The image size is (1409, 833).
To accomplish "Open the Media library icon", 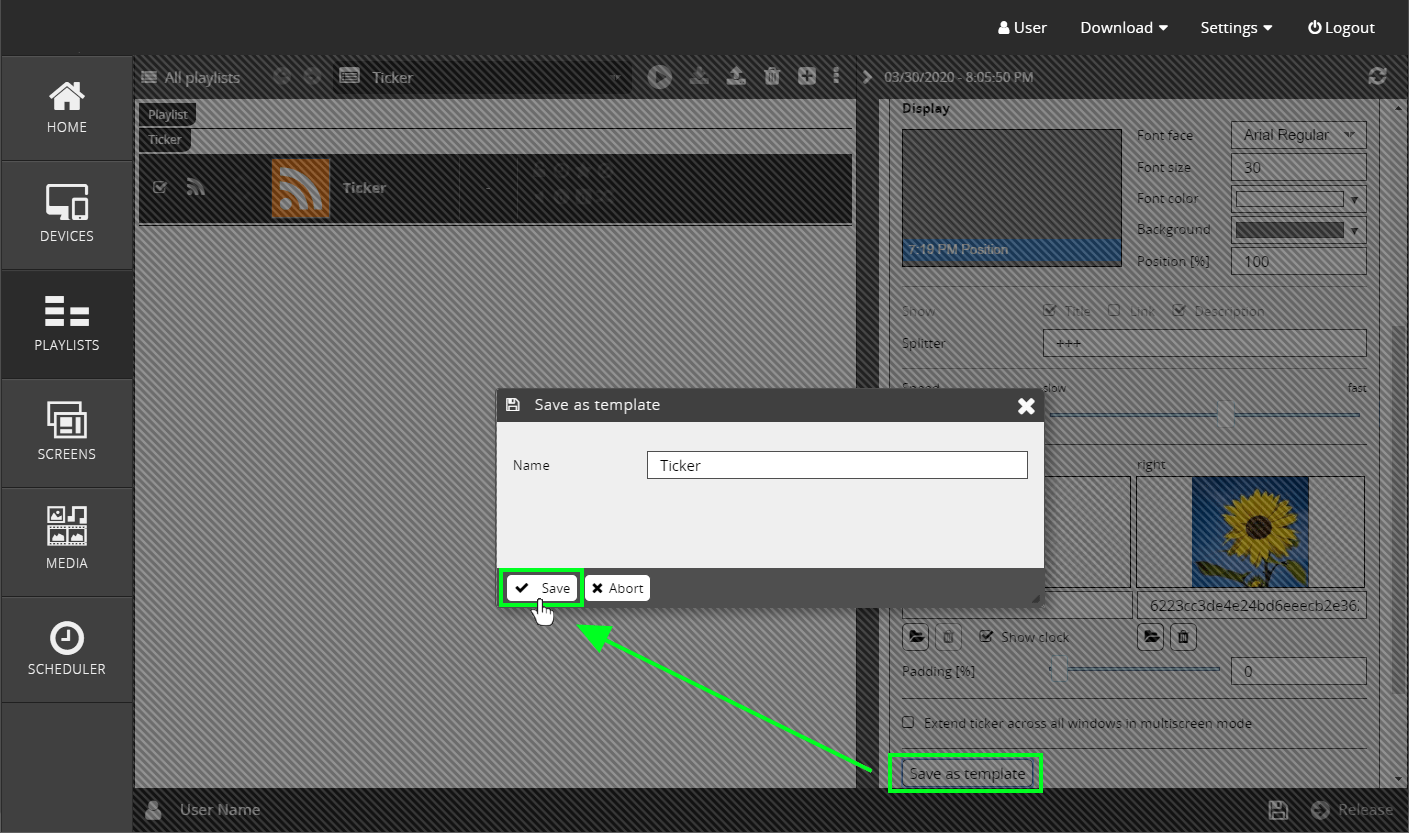I will (67, 541).
